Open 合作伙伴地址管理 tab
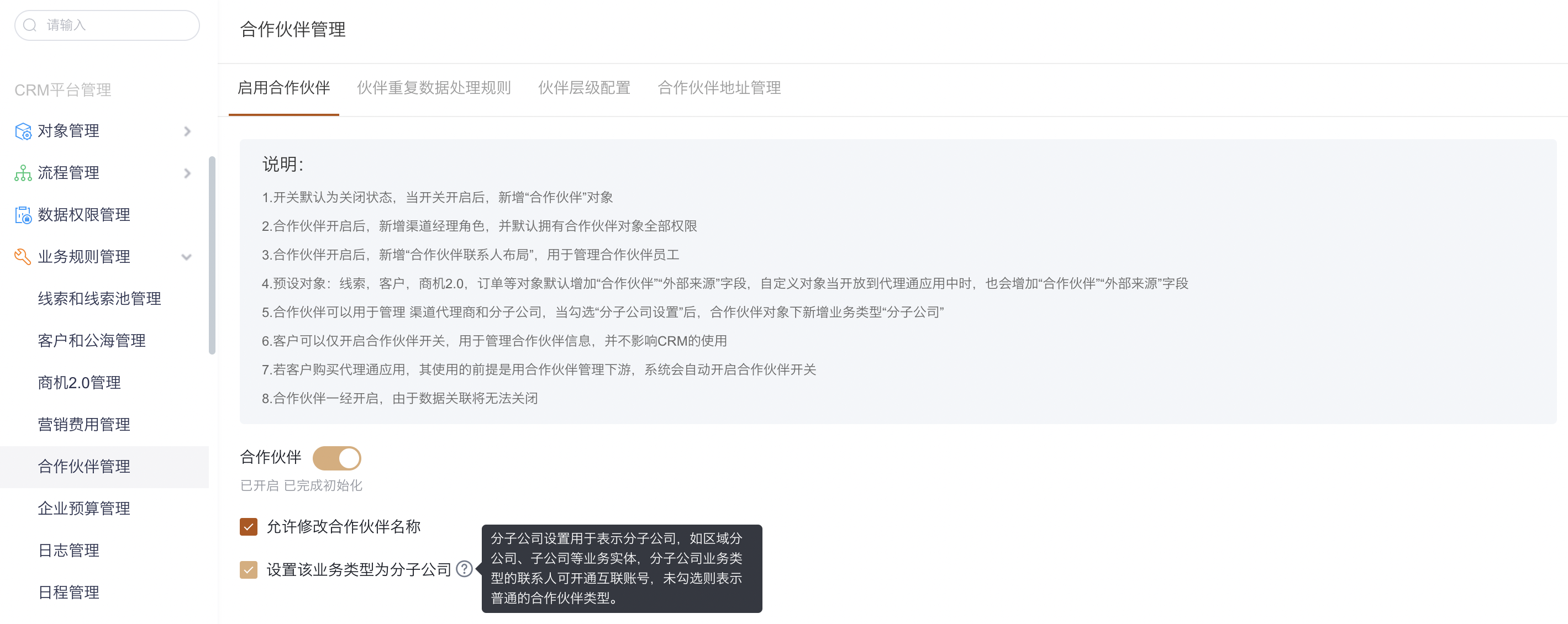 [x=719, y=88]
